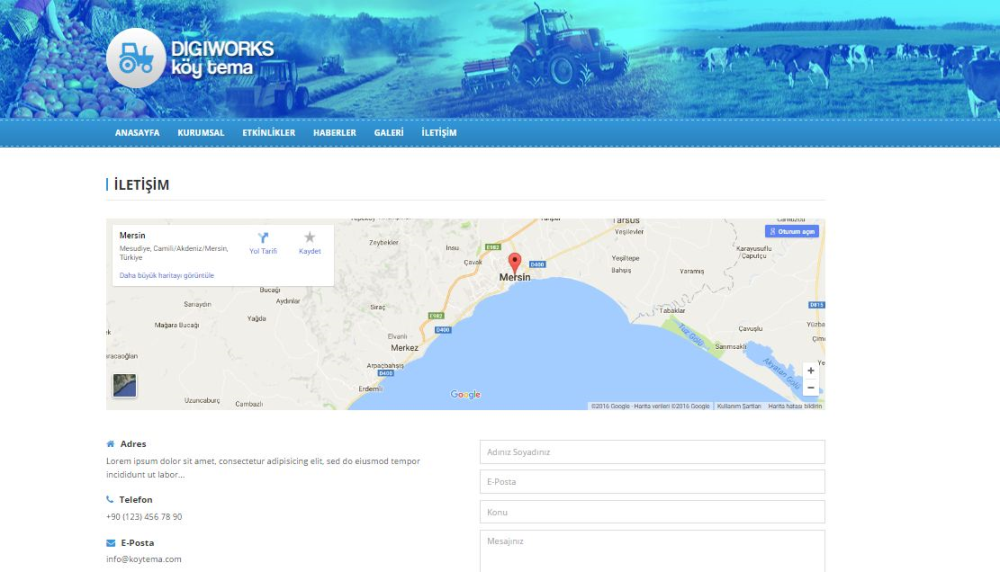The height and width of the screenshot is (572, 1000).
Task: Click 'Harita hatası bildirin' link
Action: 795,406
